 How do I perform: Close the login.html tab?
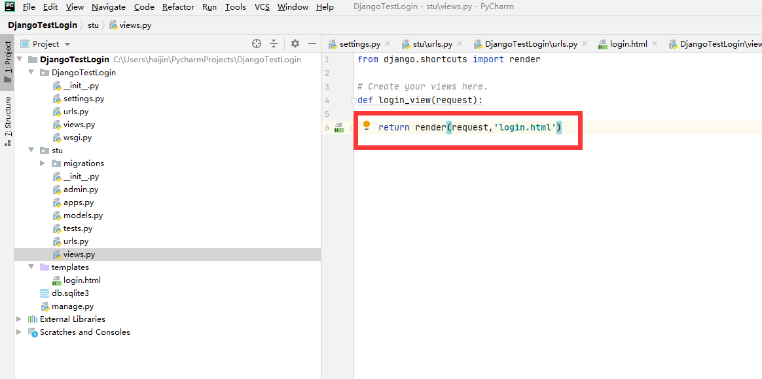655,44
